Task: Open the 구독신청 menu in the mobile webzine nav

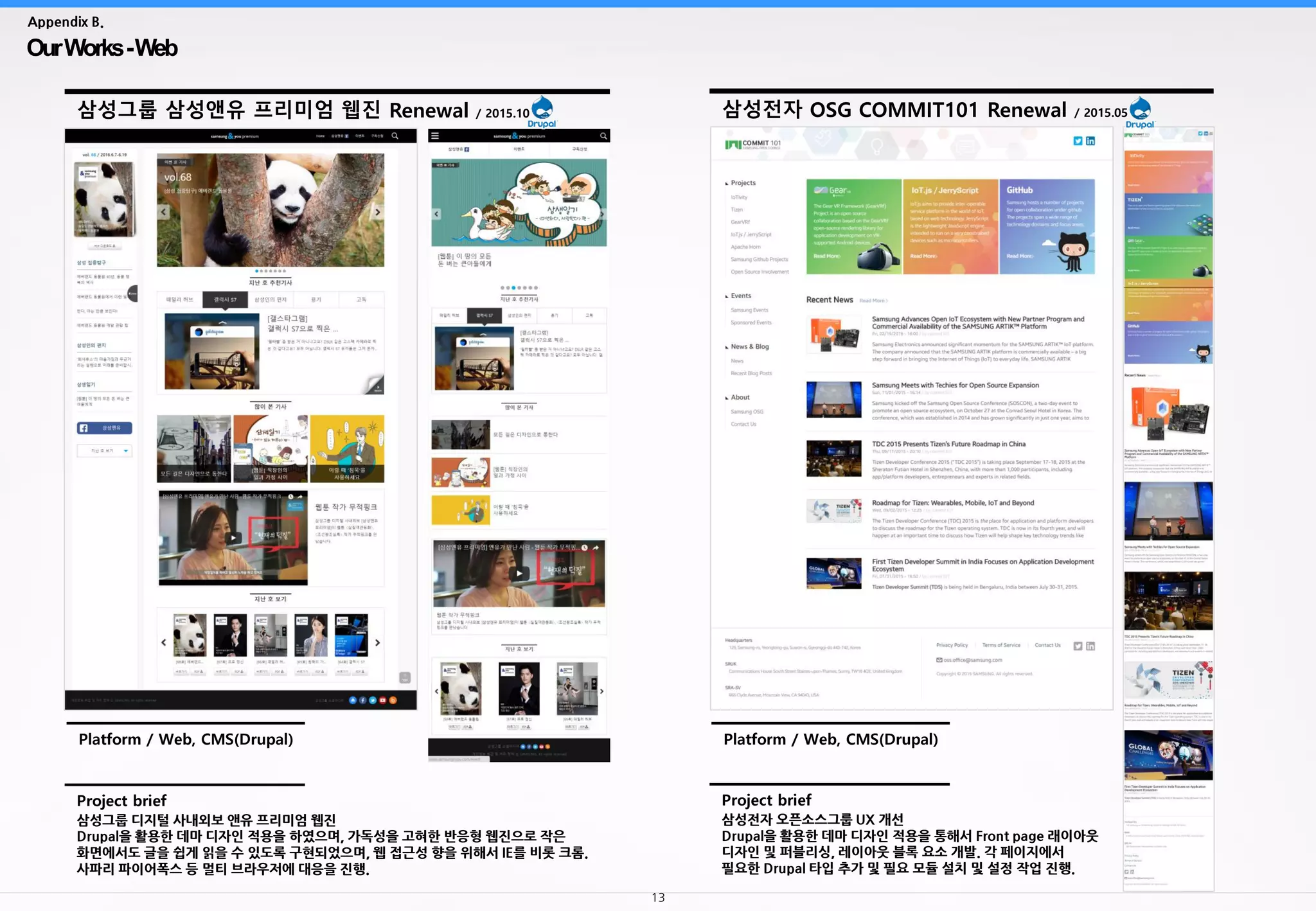Action: (579, 149)
